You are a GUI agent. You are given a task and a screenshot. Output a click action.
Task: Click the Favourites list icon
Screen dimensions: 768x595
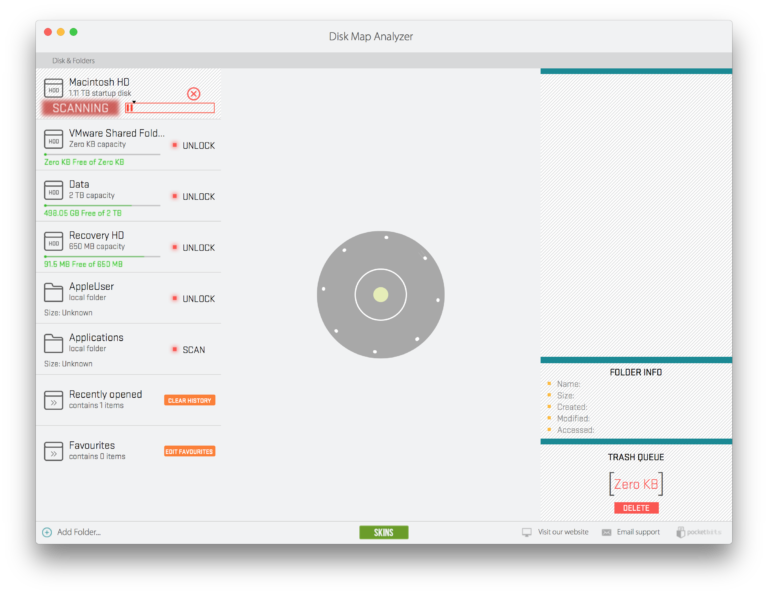click(53, 451)
